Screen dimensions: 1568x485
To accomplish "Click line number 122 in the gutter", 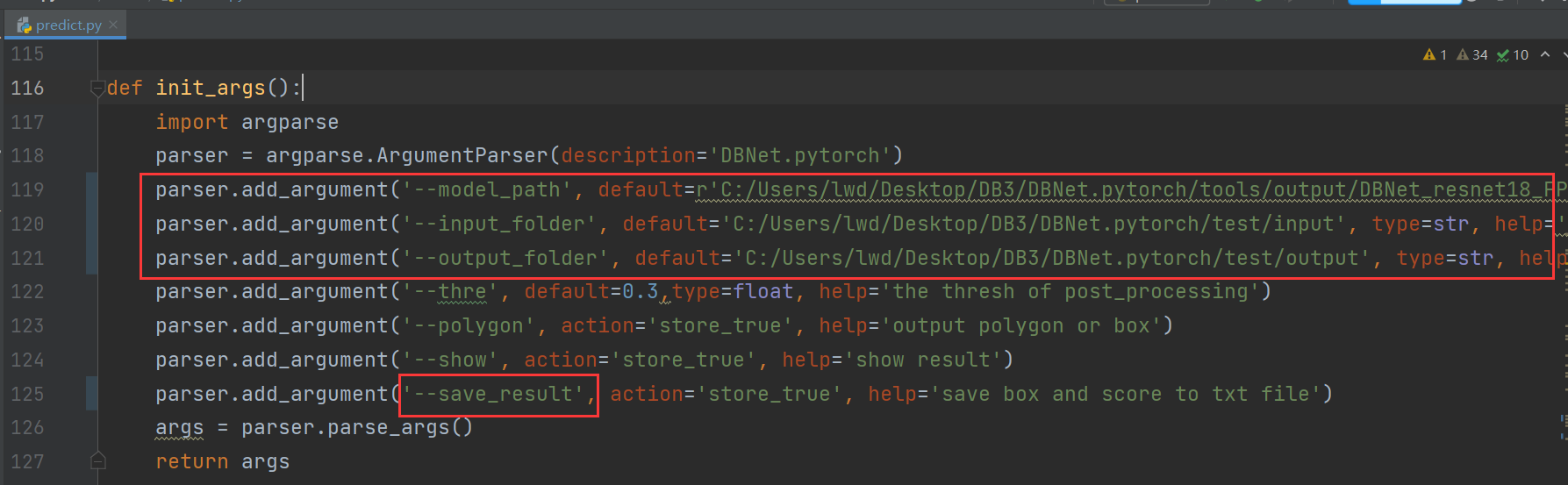I will pyautogui.click(x=27, y=291).
